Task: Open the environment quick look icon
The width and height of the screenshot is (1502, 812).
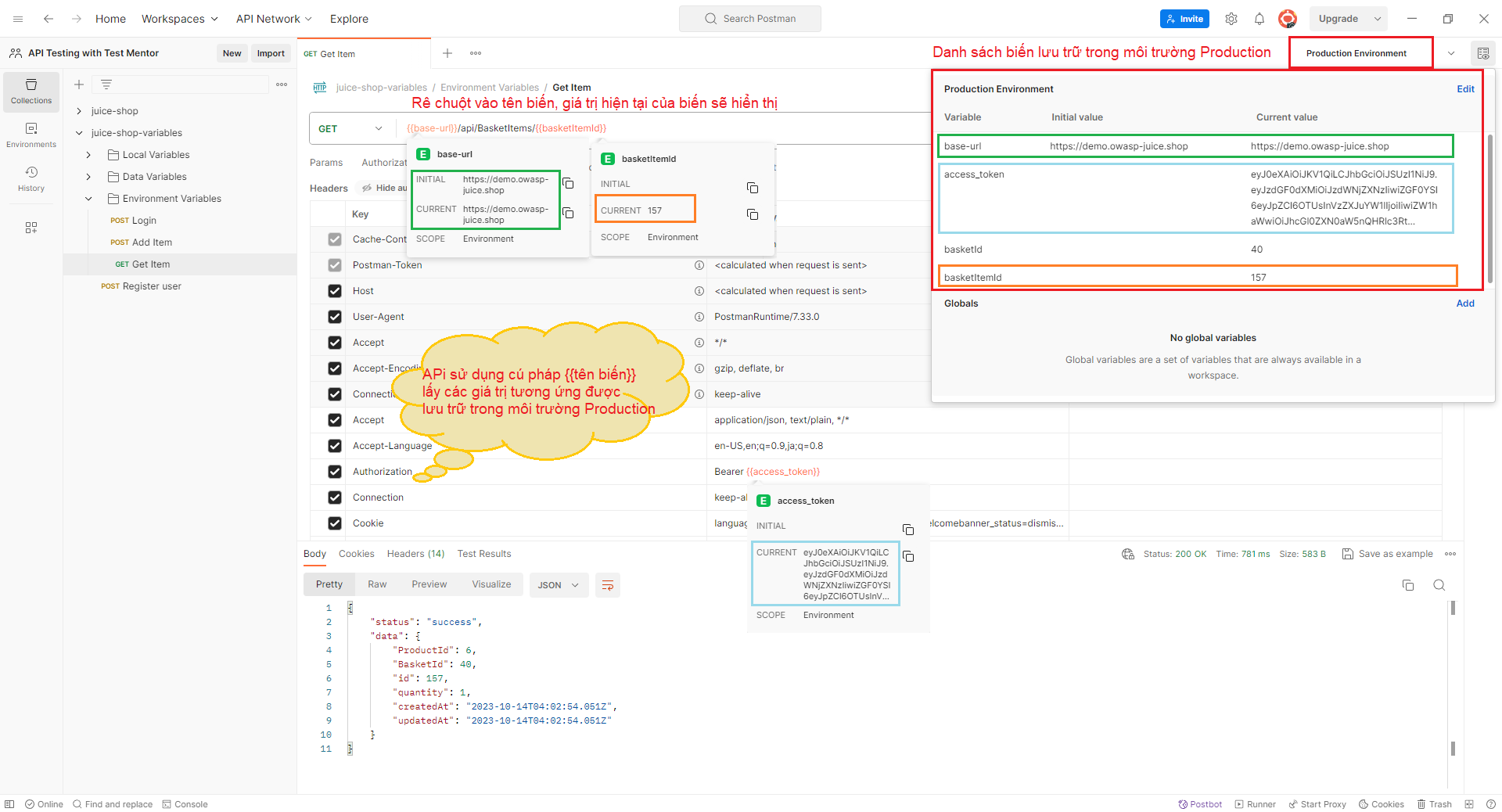Action: coord(1483,53)
